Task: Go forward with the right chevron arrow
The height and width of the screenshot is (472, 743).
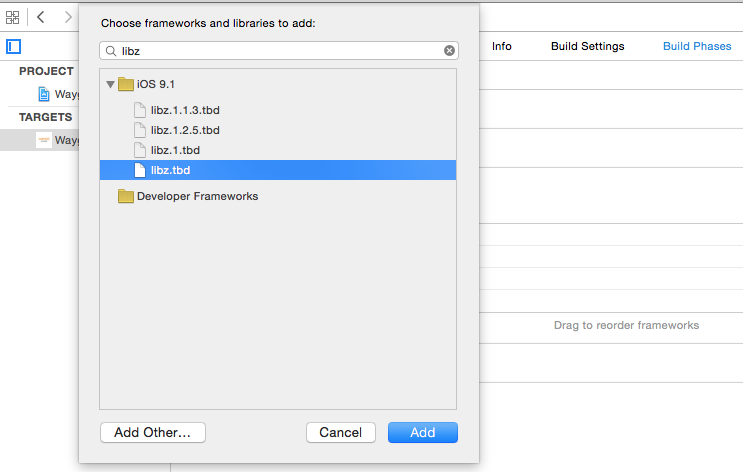Action: click(68, 18)
